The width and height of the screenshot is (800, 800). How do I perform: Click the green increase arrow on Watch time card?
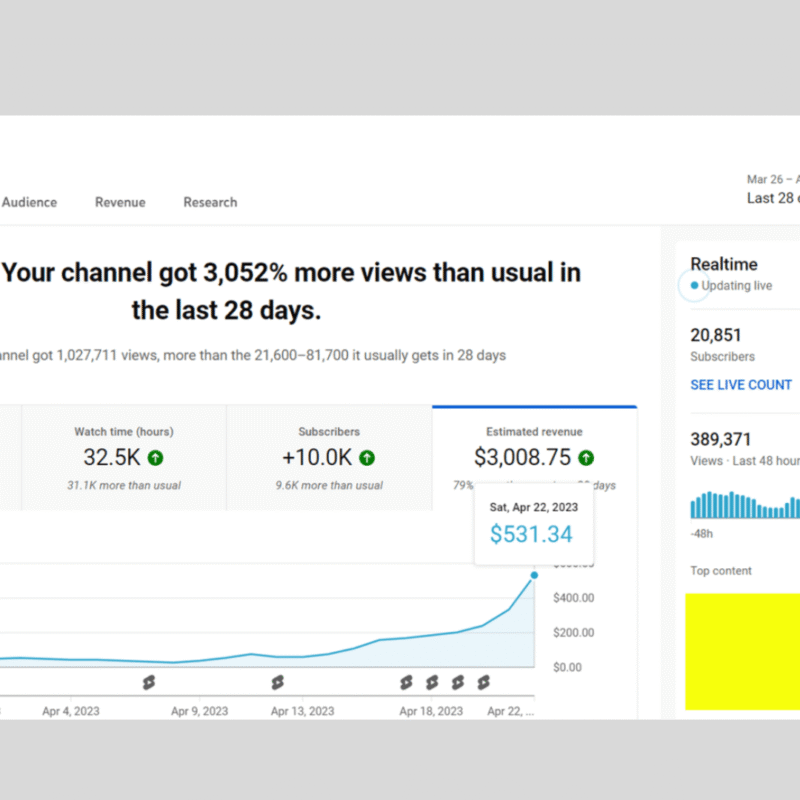click(155, 457)
